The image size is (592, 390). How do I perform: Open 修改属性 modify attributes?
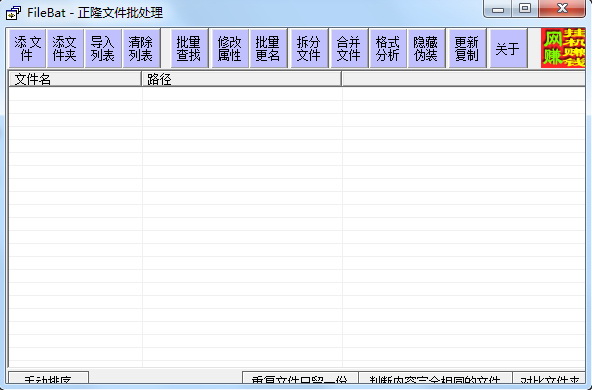tap(230, 48)
